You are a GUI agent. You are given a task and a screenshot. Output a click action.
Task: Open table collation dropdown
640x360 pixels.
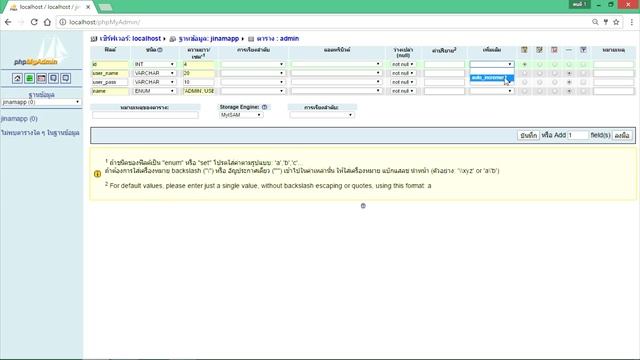322,115
